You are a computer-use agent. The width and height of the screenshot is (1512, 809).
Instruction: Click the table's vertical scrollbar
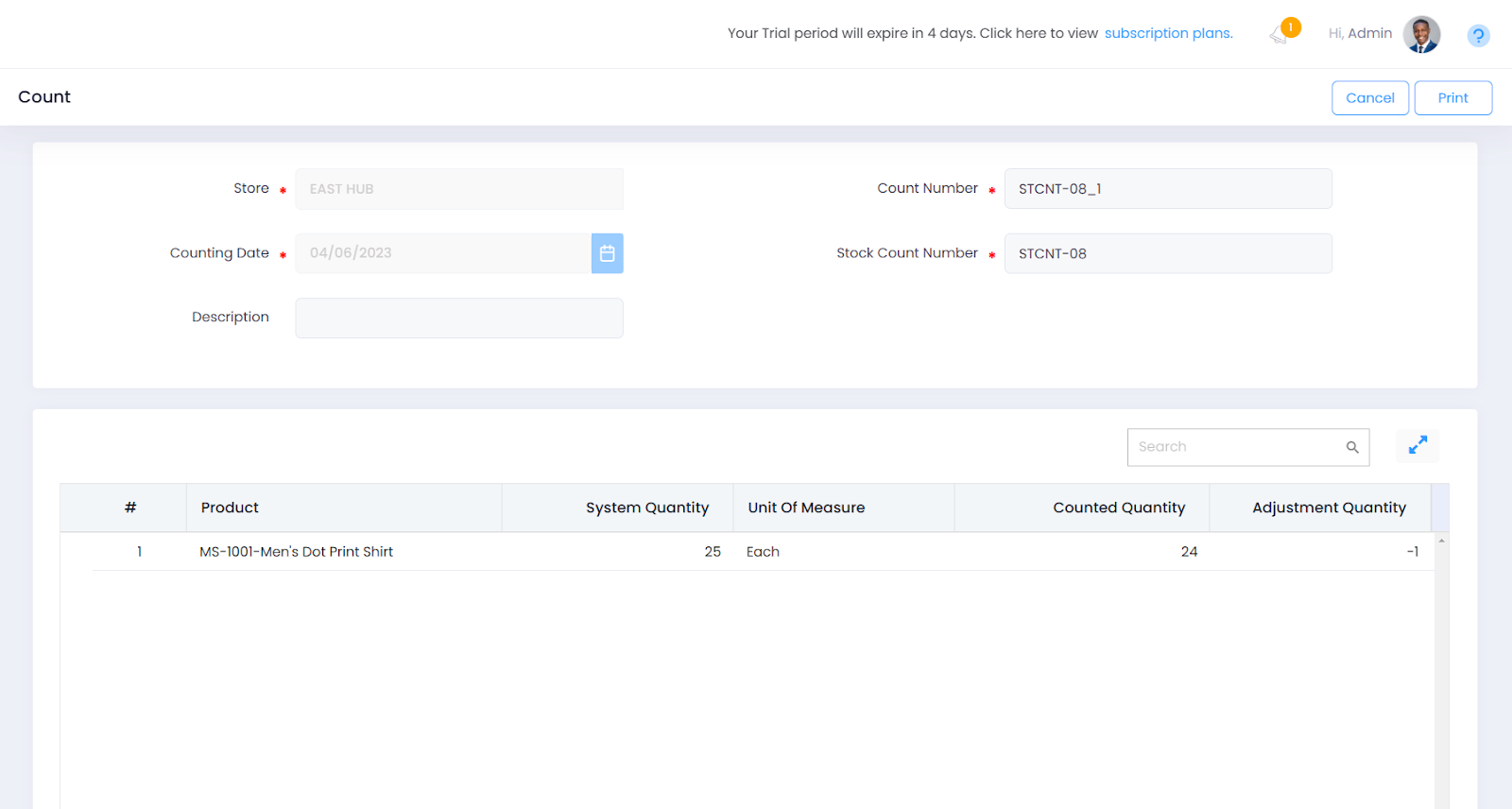tap(1441, 662)
